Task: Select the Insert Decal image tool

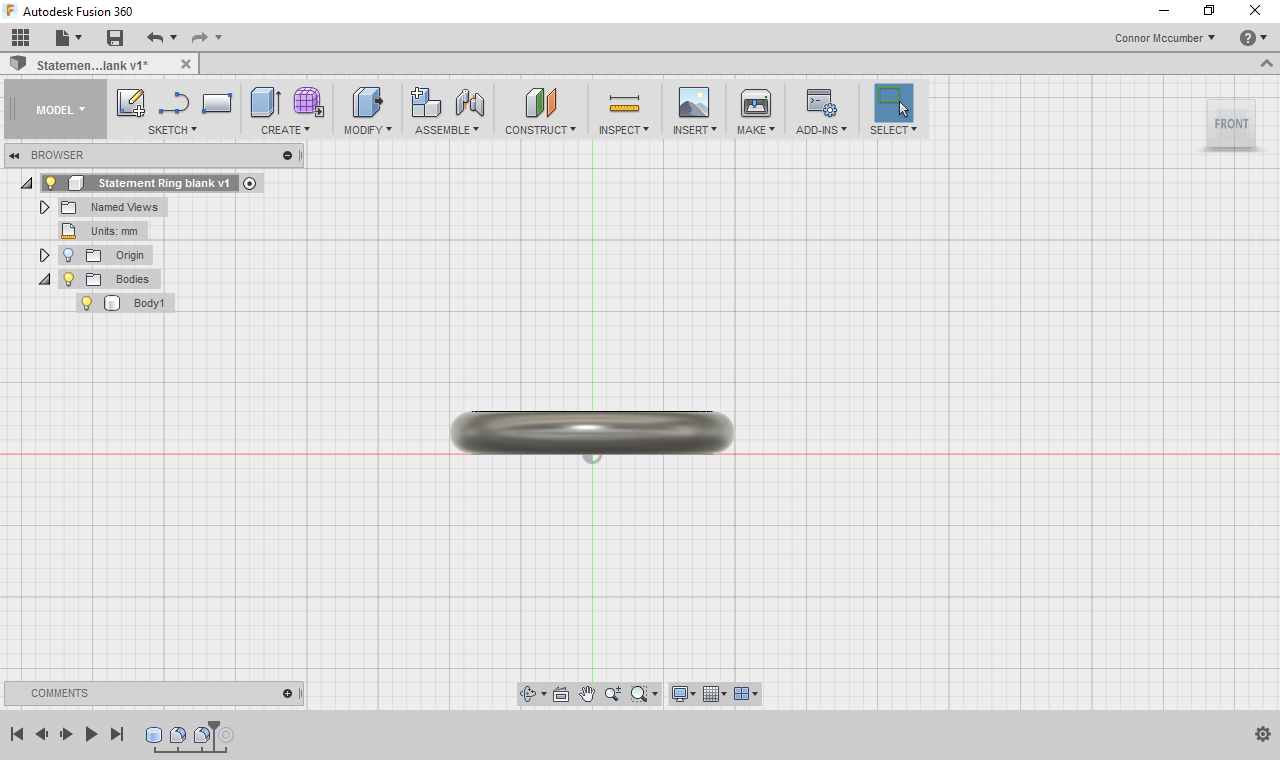Action: [693, 103]
